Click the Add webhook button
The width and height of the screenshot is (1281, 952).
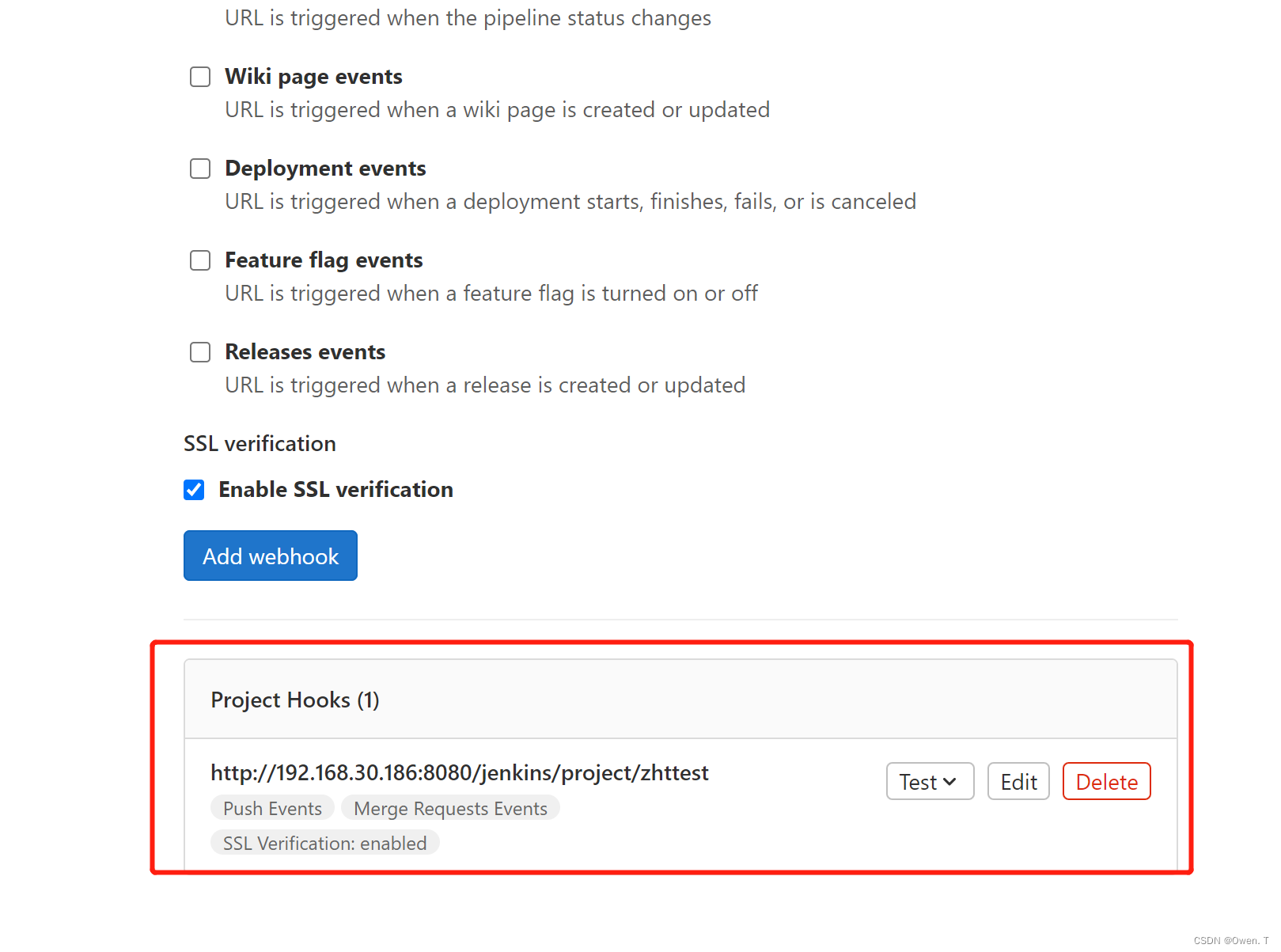(271, 556)
